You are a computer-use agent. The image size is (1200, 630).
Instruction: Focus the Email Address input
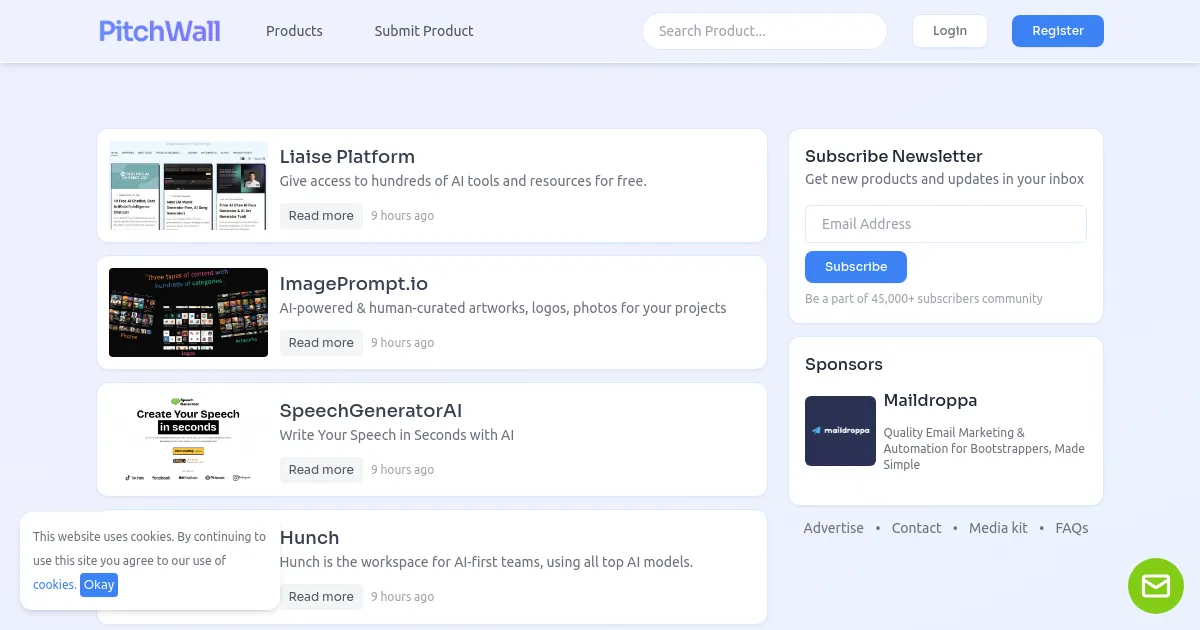(945, 224)
